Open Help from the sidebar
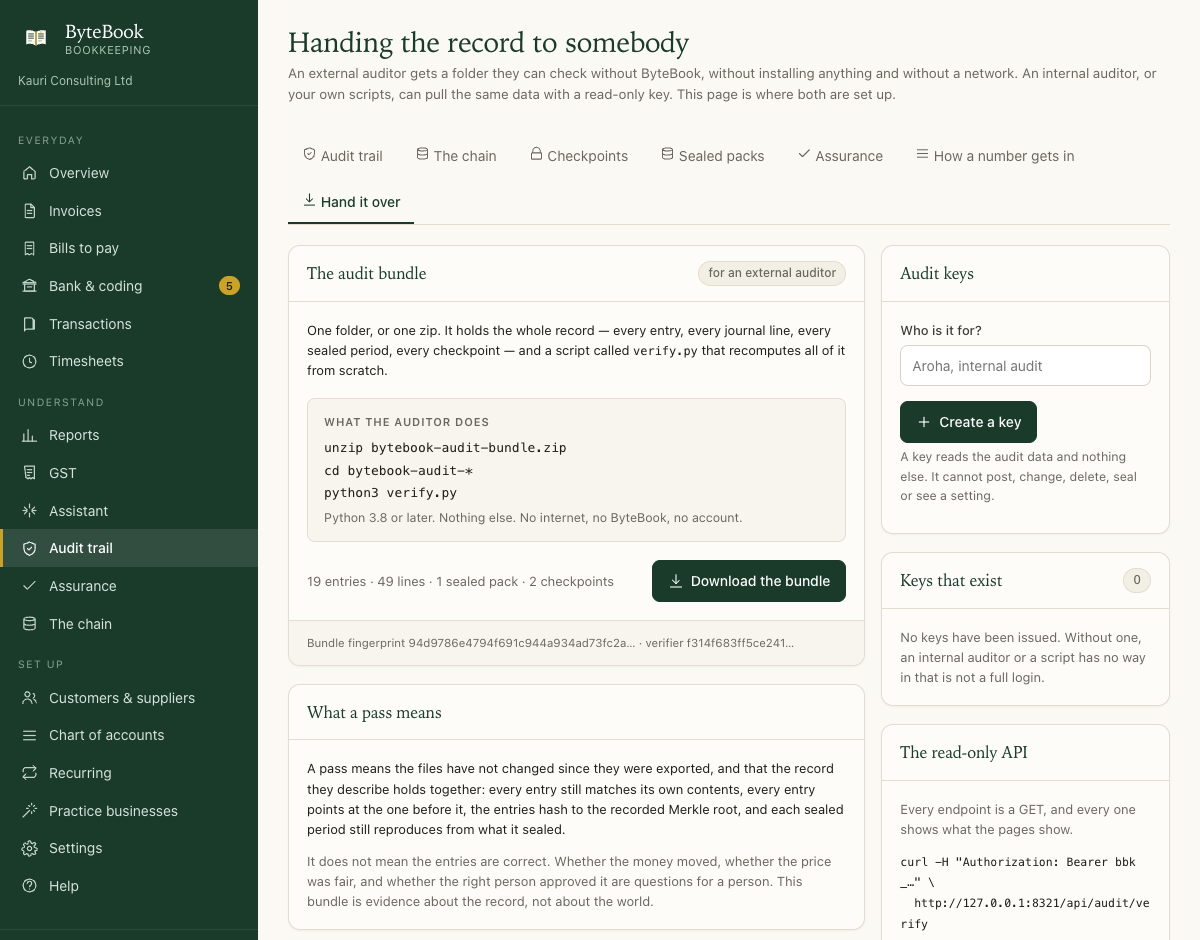This screenshot has width=1200, height=940. pos(129,886)
